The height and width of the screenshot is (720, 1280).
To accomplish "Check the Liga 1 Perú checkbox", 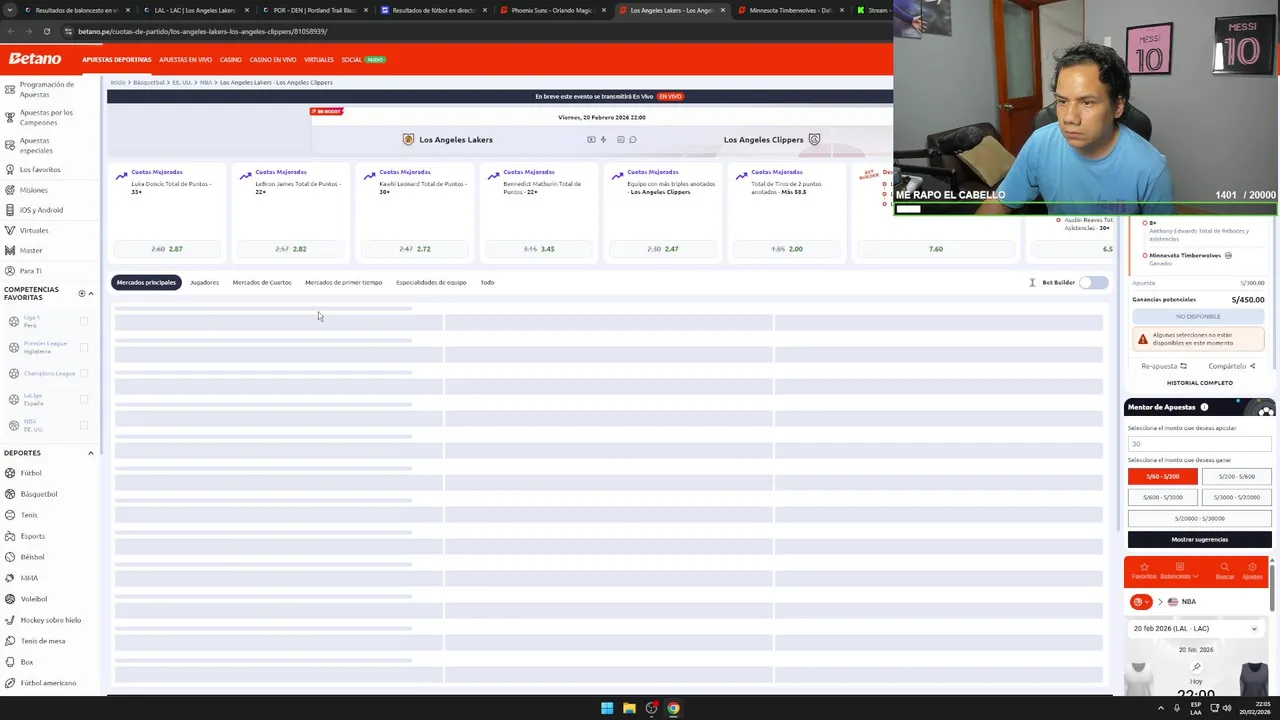I will coord(84,321).
